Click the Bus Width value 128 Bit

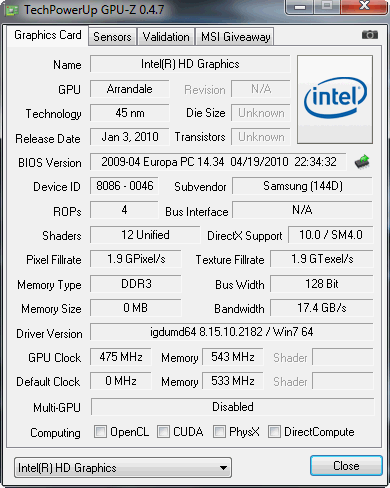[x=322, y=284]
